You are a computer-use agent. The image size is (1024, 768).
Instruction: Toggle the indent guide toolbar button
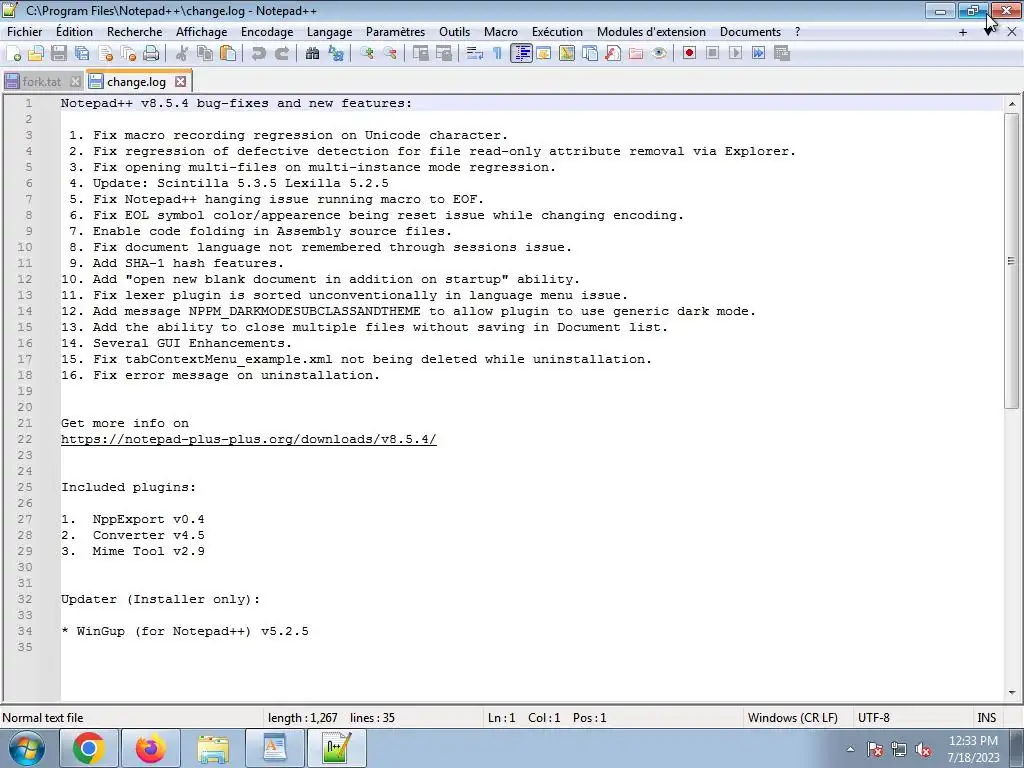pyautogui.click(x=521, y=54)
